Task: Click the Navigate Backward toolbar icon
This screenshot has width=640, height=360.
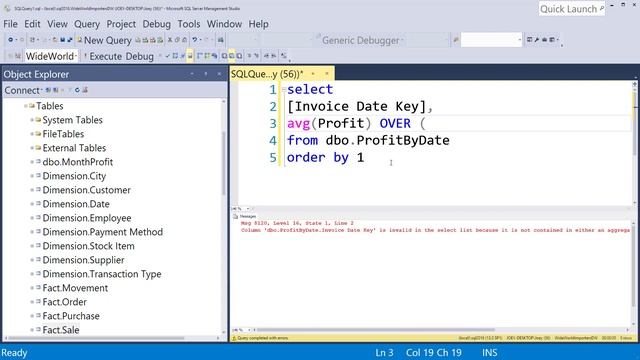Action: (11, 40)
